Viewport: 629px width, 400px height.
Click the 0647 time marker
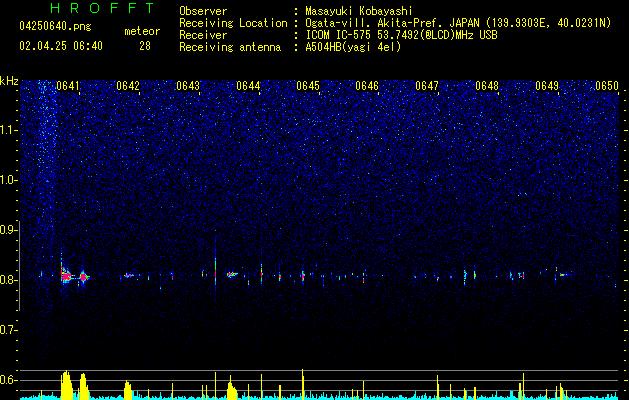pos(427,86)
